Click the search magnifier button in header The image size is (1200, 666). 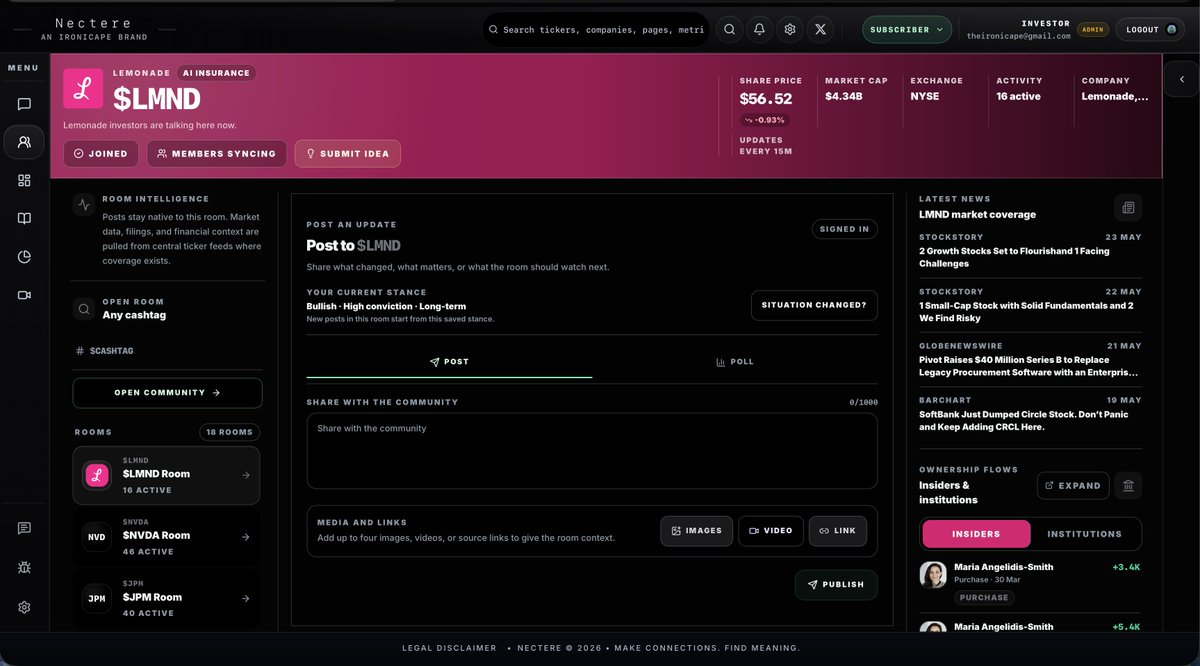pos(730,29)
